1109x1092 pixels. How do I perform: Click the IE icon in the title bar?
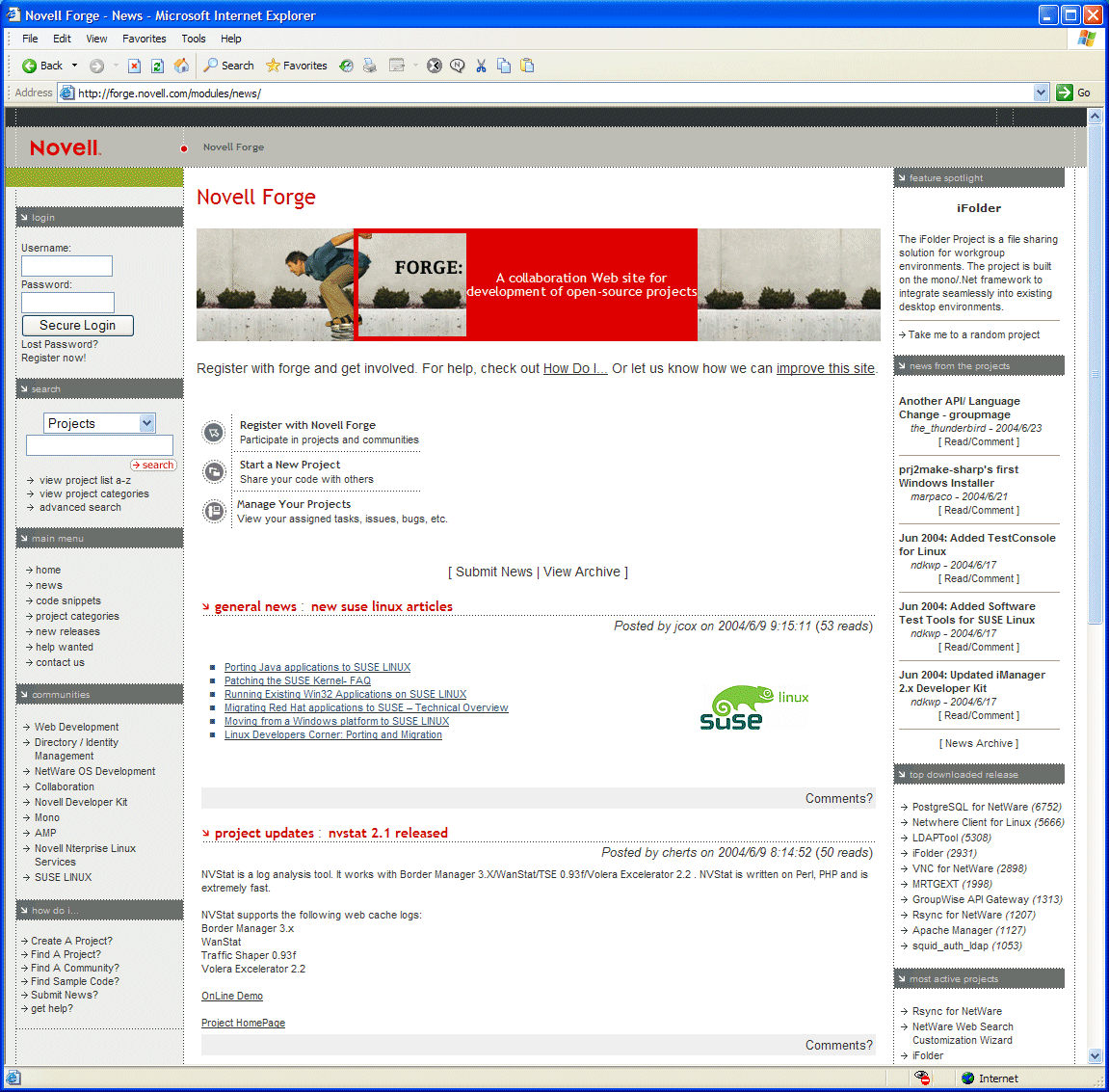coord(13,14)
